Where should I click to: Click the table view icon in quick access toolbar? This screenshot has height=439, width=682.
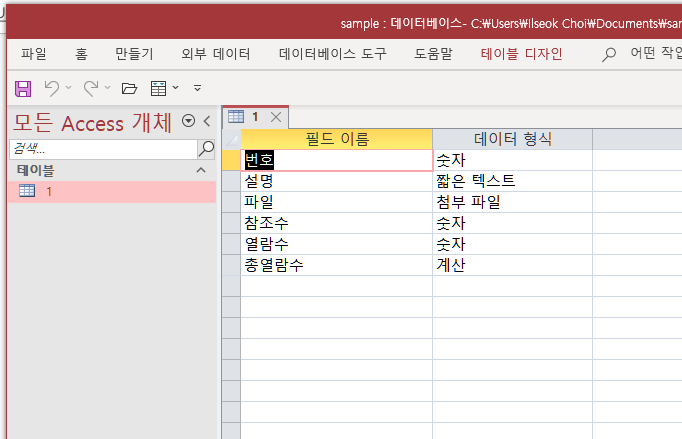click(158, 88)
